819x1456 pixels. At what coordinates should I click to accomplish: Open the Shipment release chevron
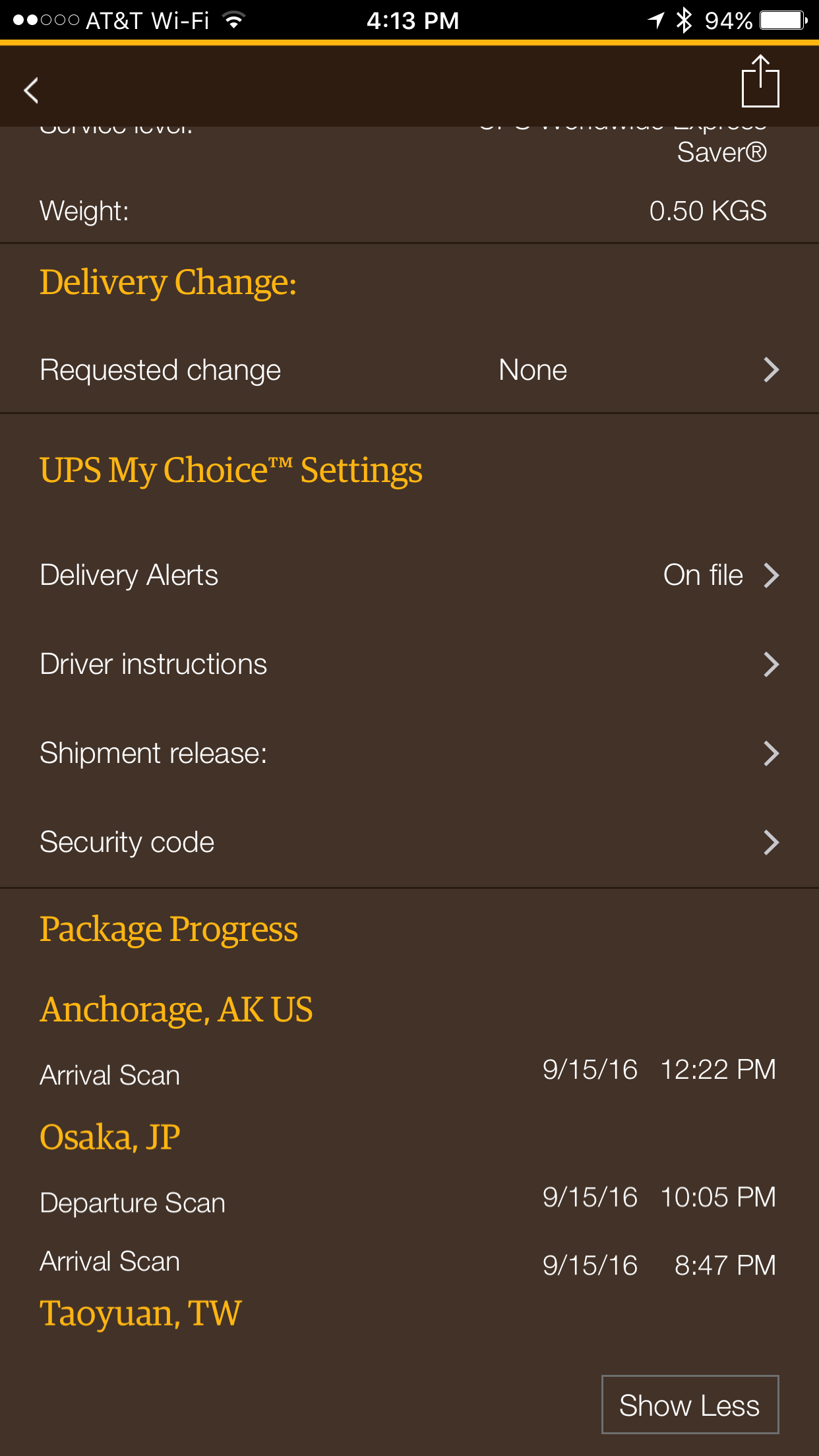(771, 753)
